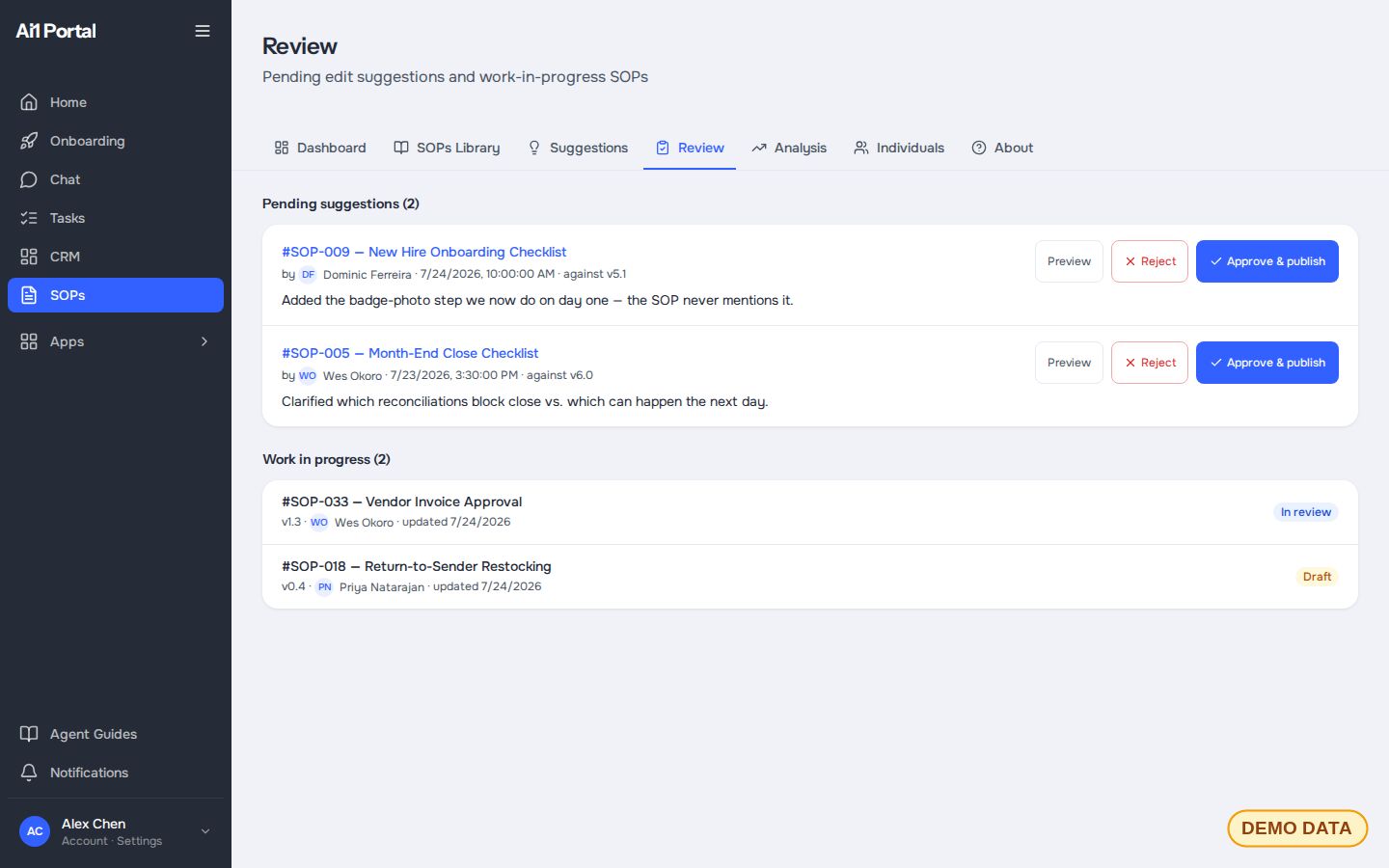Approve & publish the SOP-005 suggestion
Screen dimensions: 1389x868
(x=1267, y=363)
